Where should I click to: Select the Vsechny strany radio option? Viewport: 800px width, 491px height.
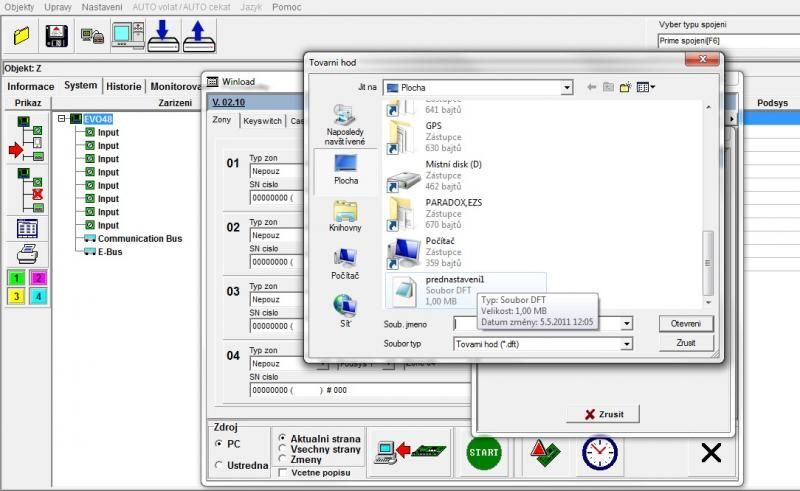point(283,449)
